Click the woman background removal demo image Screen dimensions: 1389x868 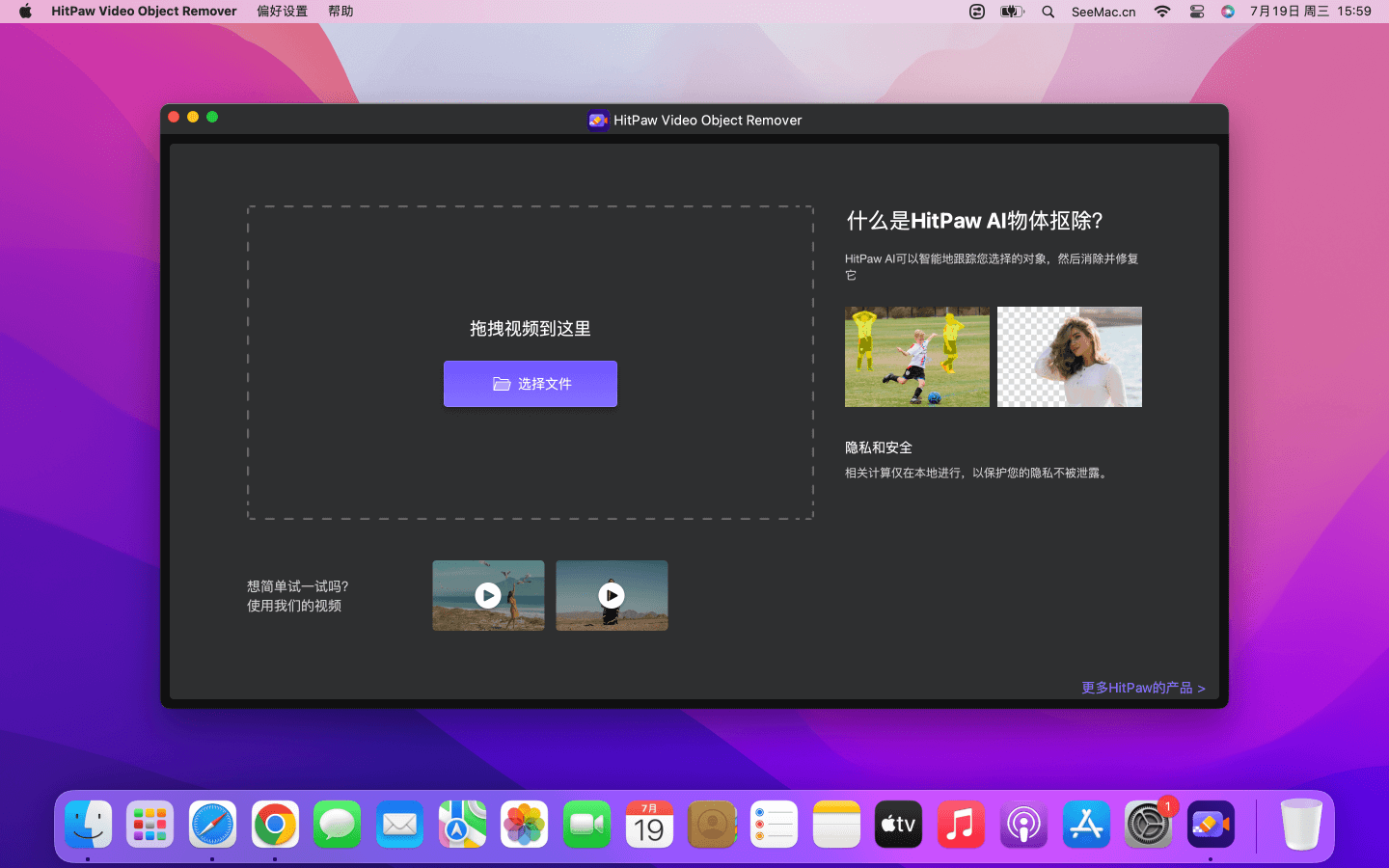pos(1069,357)
